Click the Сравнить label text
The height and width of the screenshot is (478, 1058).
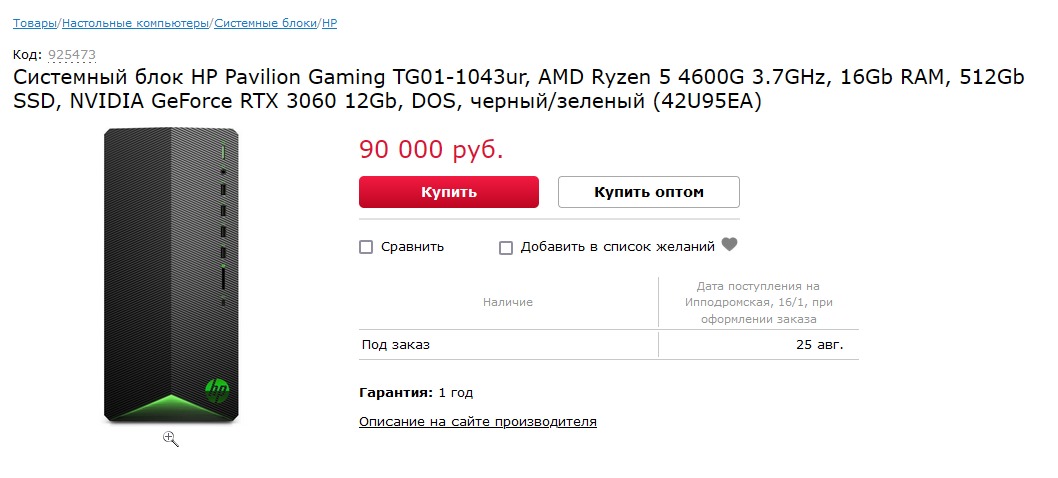pyautogui.click(x=412, y=247)
